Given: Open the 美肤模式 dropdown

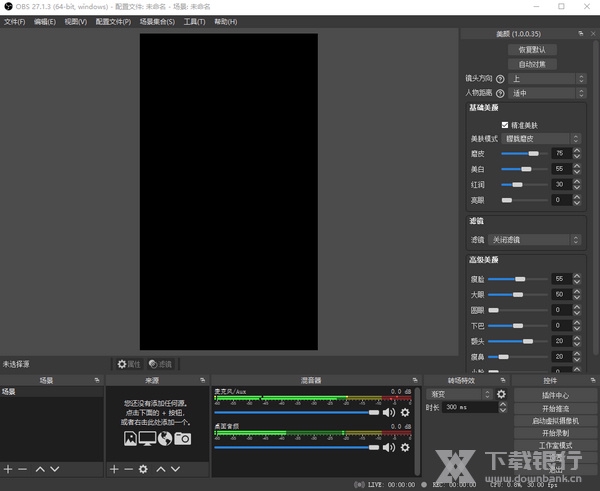Looking at the screenshot, I should 542,138.
